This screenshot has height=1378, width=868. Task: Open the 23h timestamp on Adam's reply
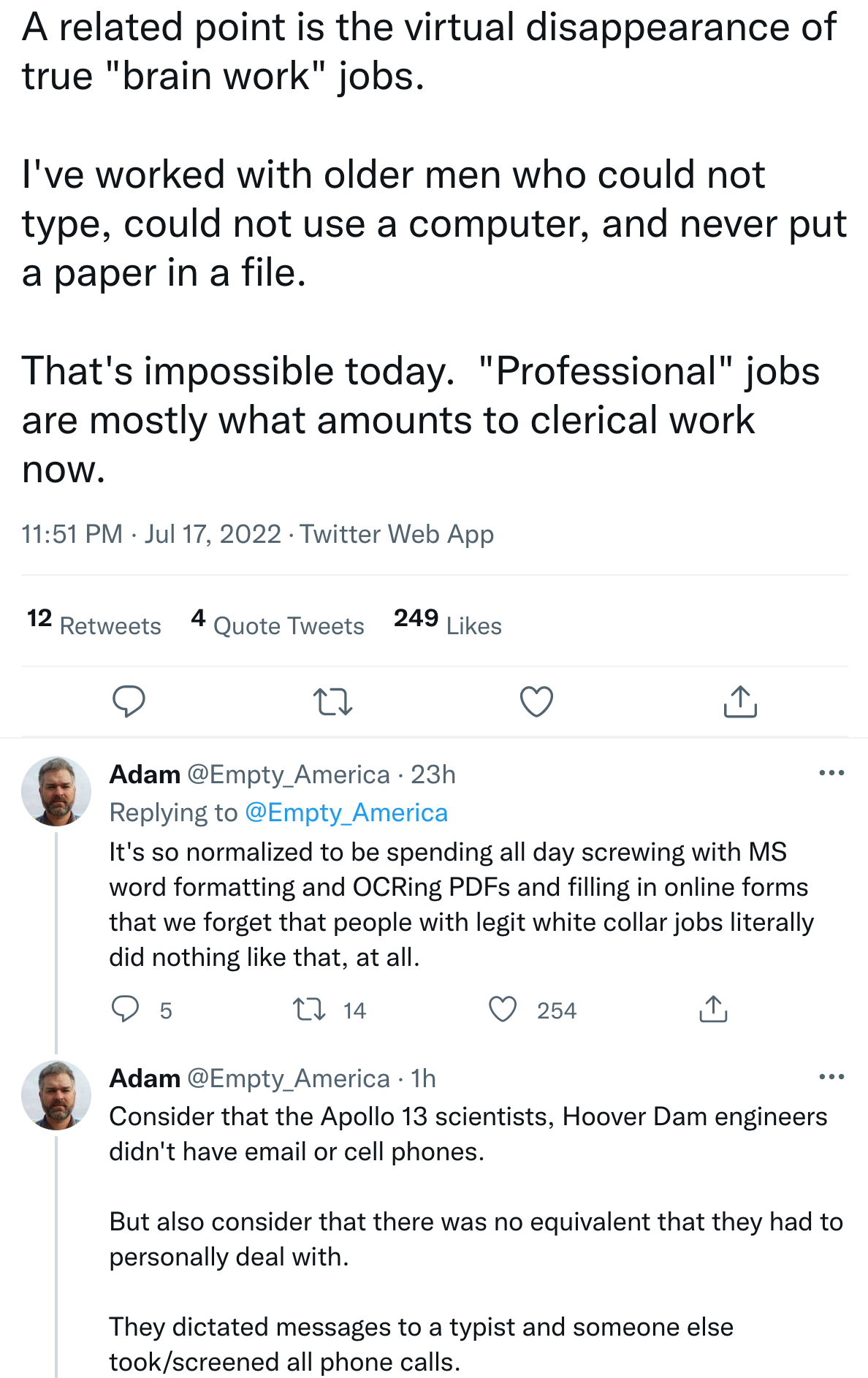pos(433,774)
